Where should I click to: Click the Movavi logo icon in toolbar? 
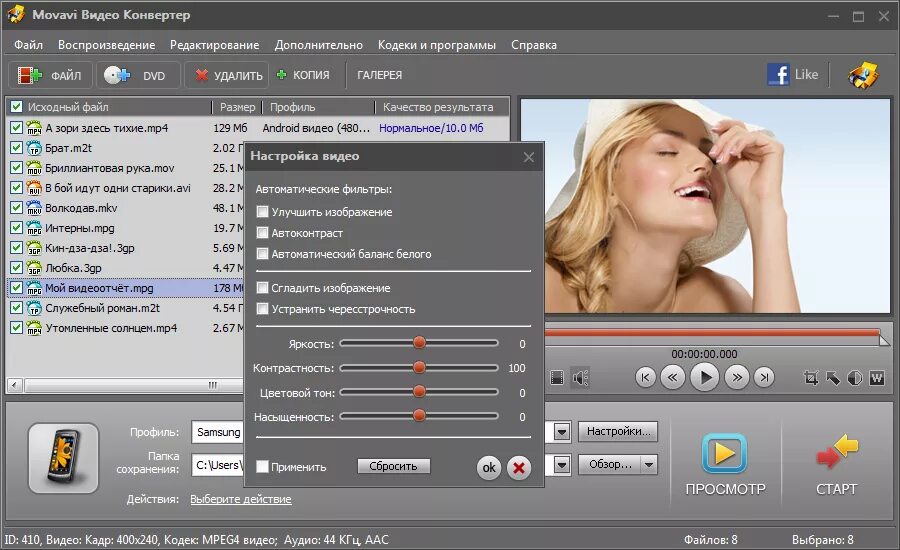[x=863, y=75]
